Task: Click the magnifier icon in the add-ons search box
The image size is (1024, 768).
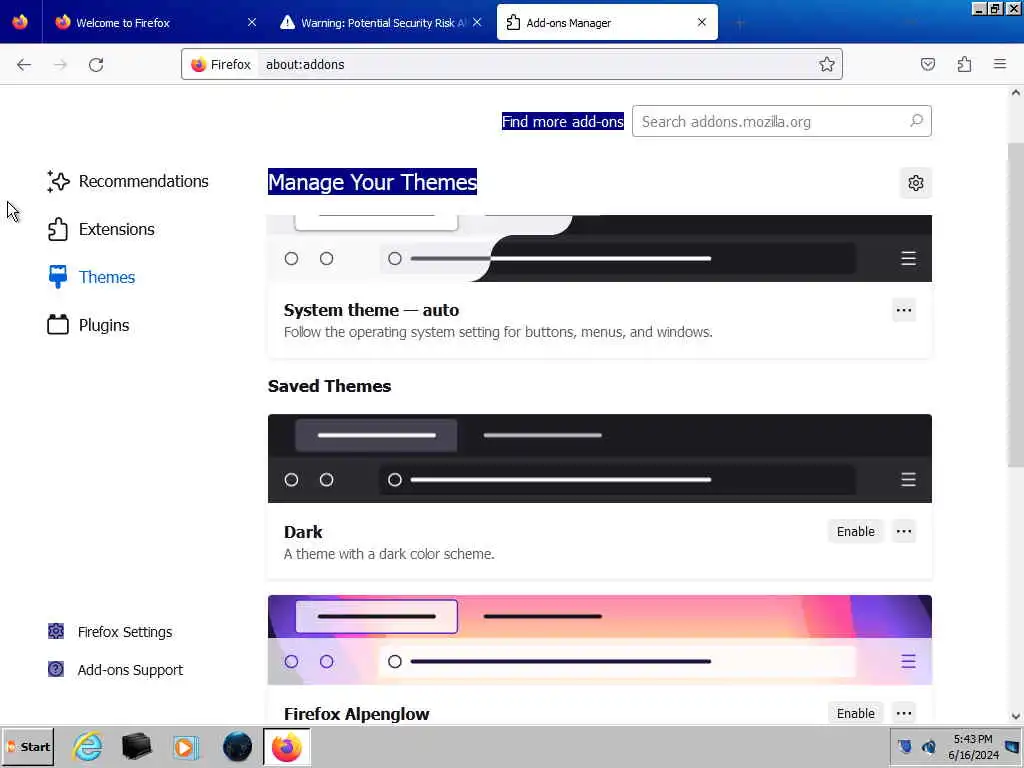Action: click(916, 121)
